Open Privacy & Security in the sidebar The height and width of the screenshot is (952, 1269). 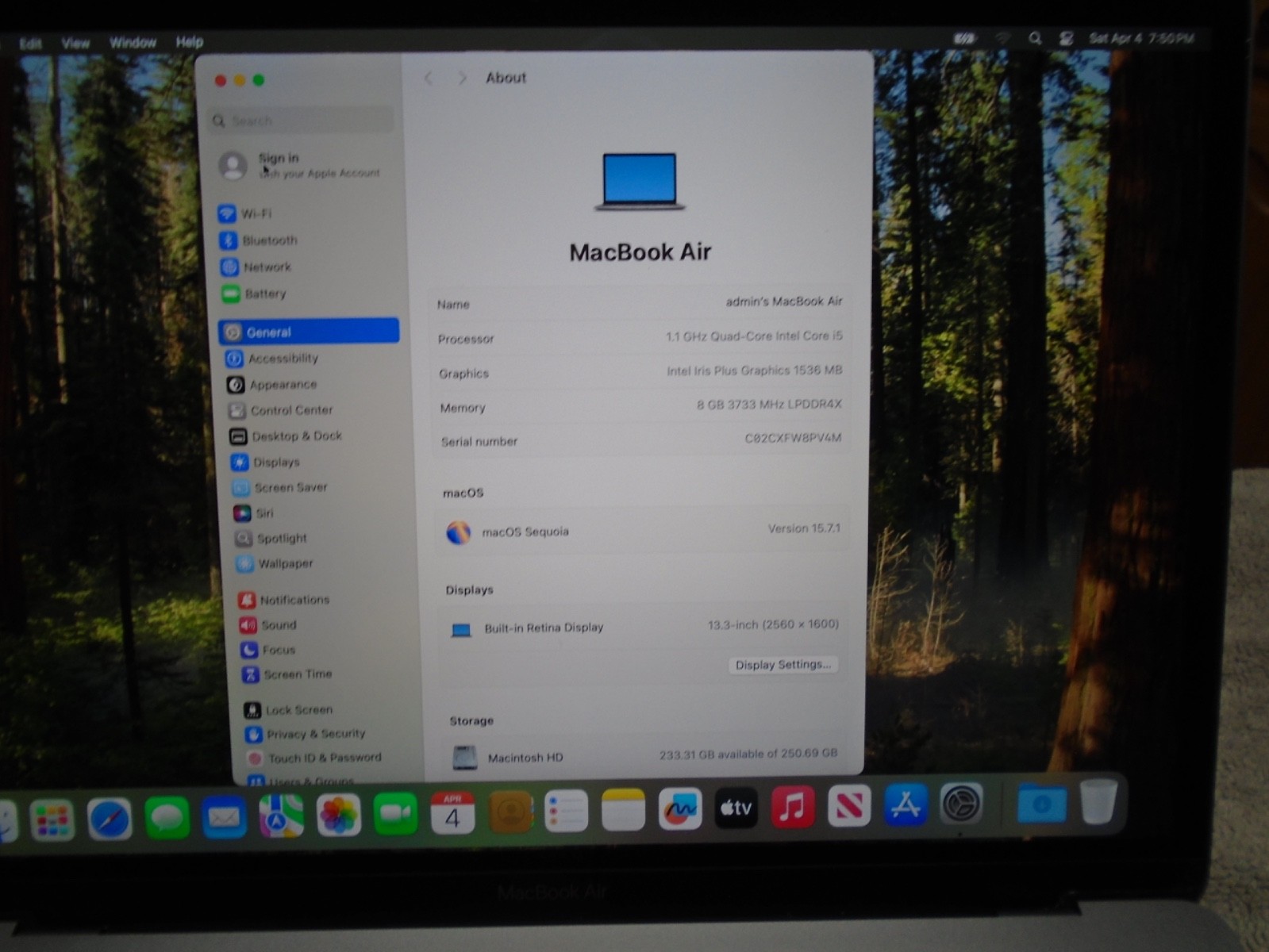[x=306, y=734]
